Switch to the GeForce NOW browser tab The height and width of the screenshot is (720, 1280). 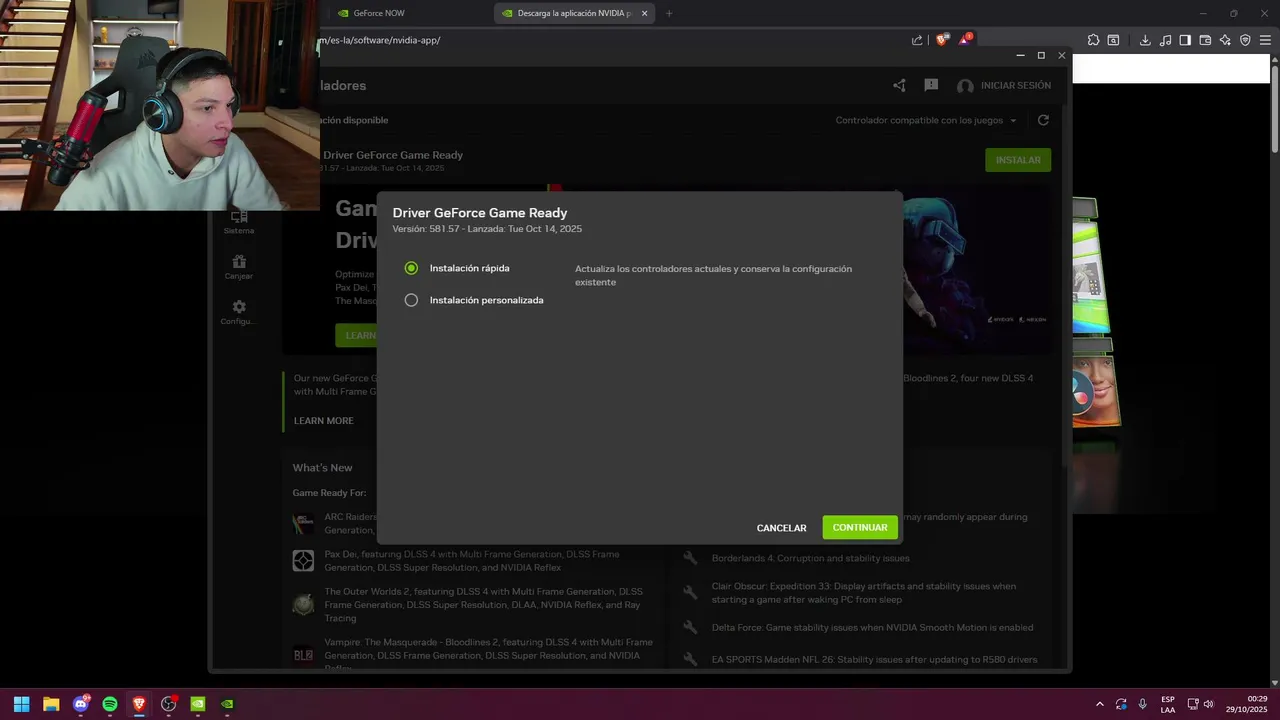[380, 14]
